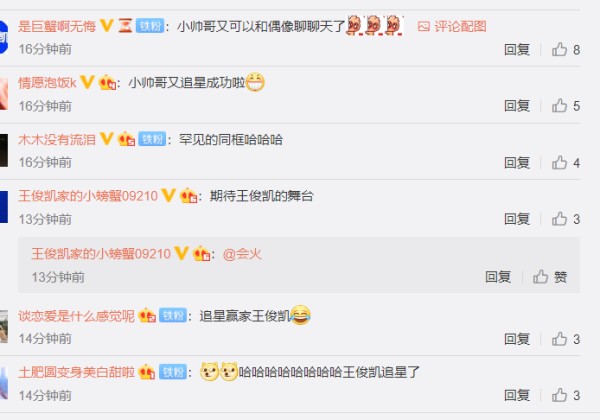Reply to 是巨蟹啊无悔's comment
This screenshot has width=600, height=420.
point(517,49)
